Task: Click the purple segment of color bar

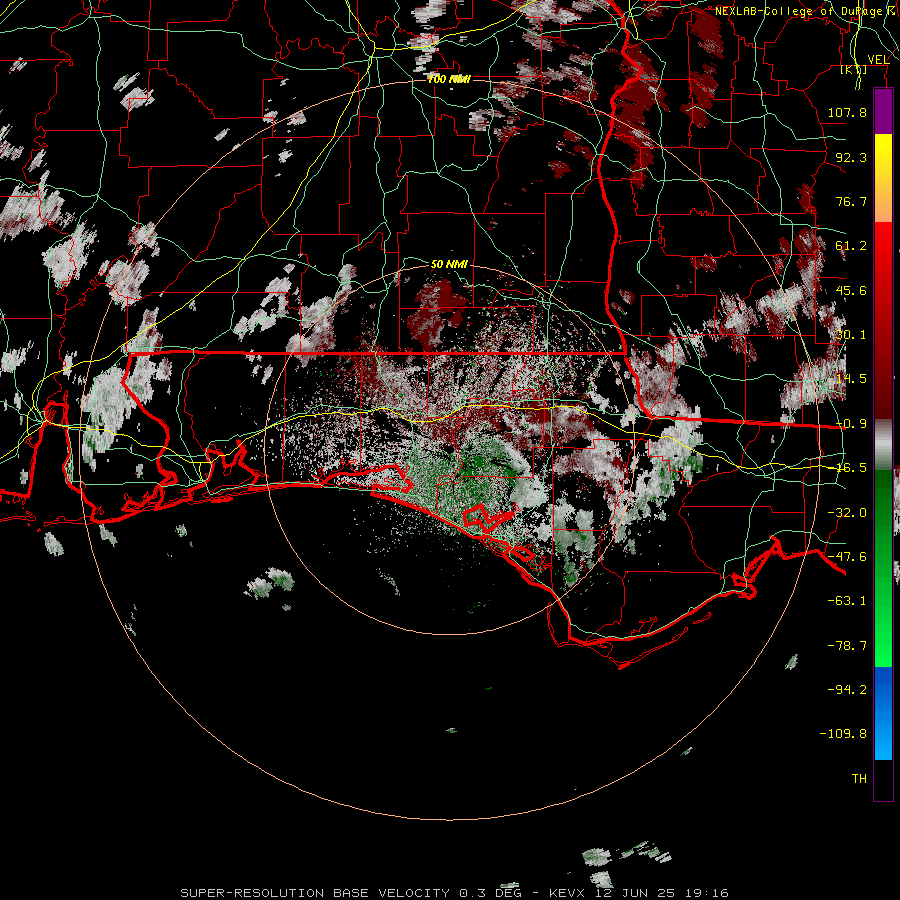Action: (x=883, y=112)
